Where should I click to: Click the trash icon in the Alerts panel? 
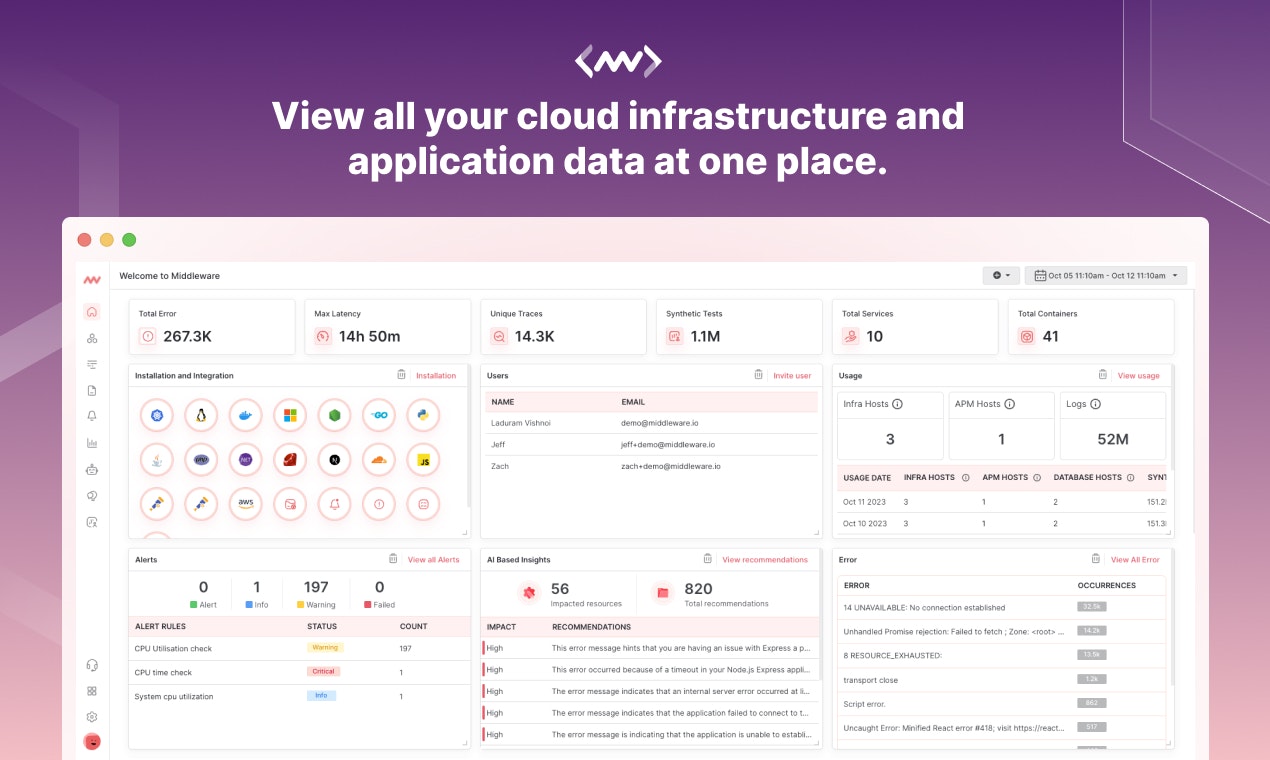tap(393, 559)
